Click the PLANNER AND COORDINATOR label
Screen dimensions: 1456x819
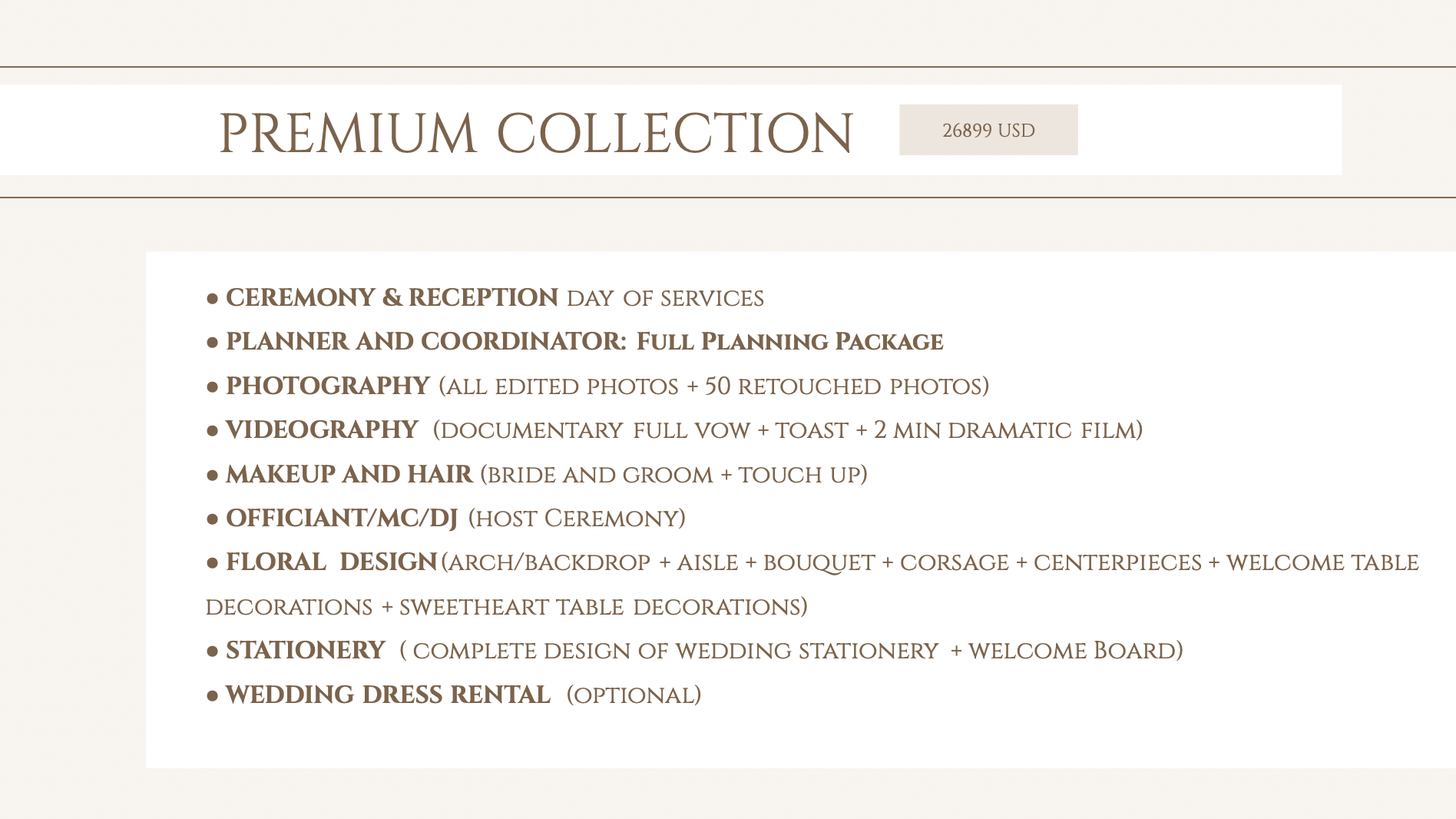(426, 341)
